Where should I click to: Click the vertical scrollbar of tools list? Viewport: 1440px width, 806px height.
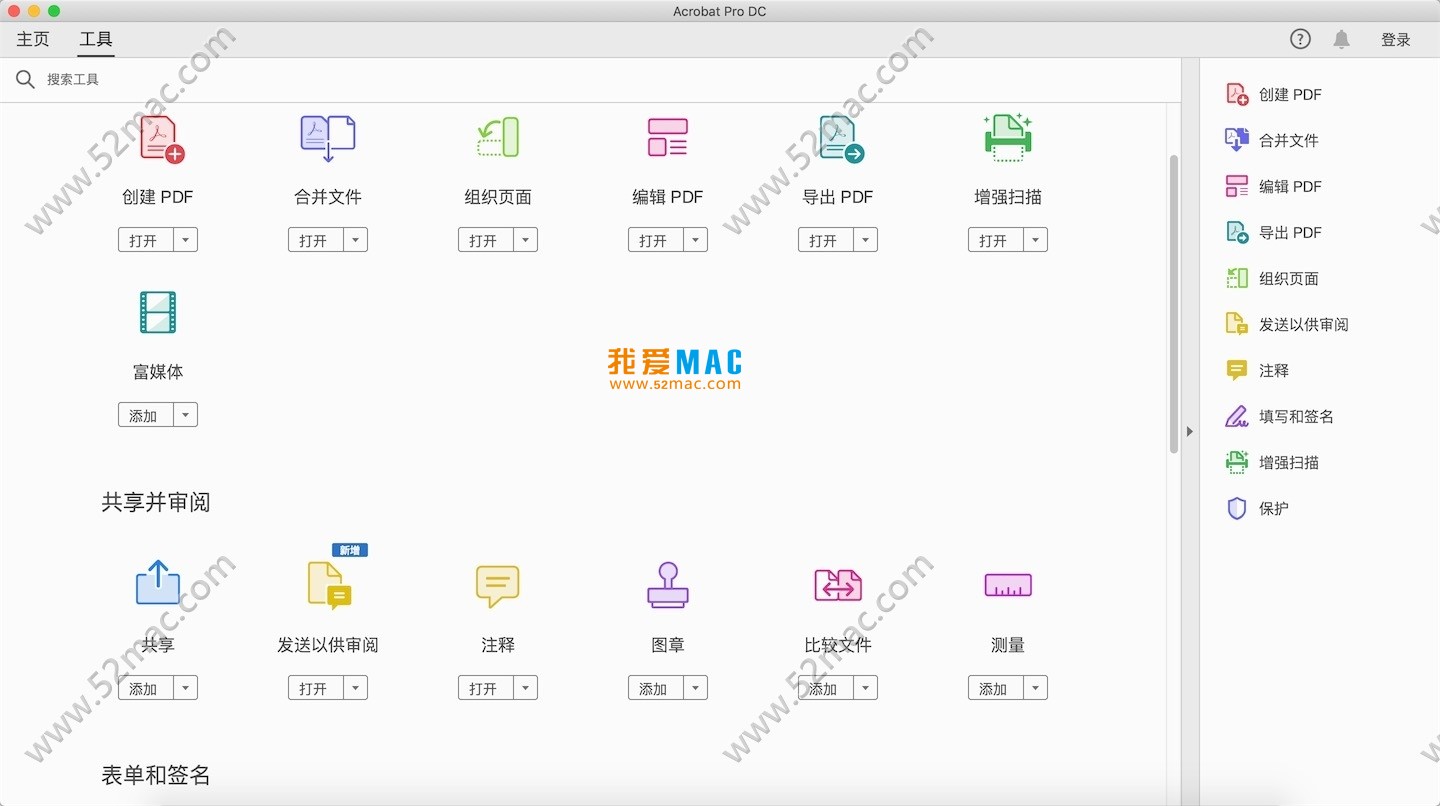1174,305
